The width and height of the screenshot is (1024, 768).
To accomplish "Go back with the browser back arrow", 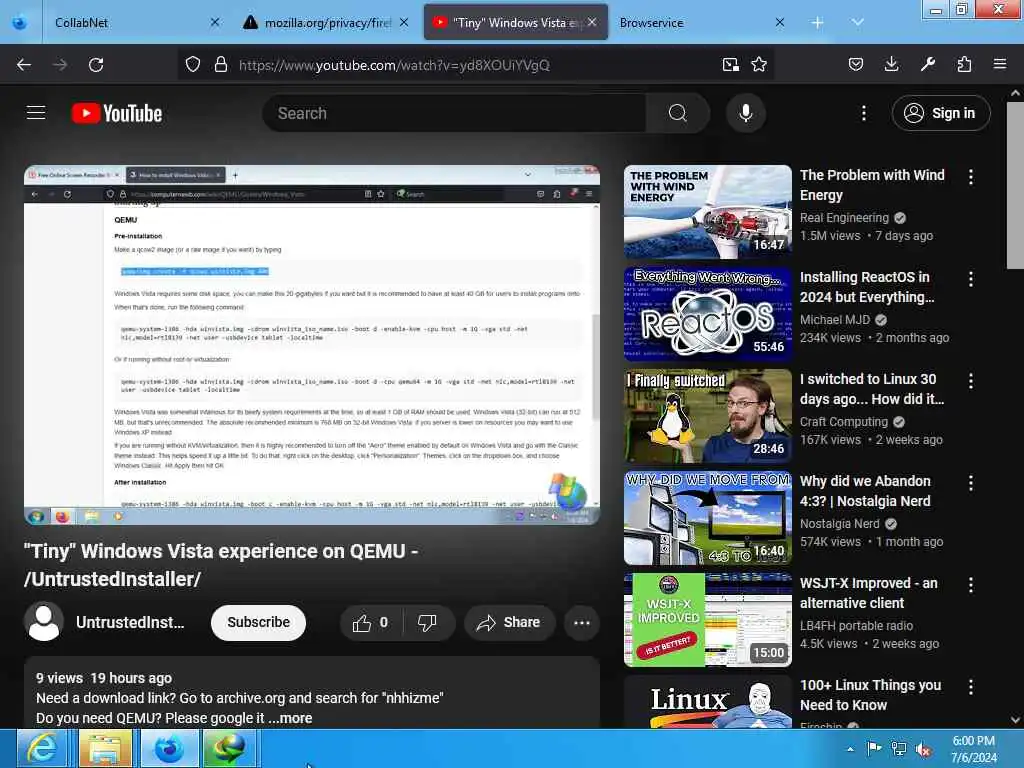I will tap(24, 65).
